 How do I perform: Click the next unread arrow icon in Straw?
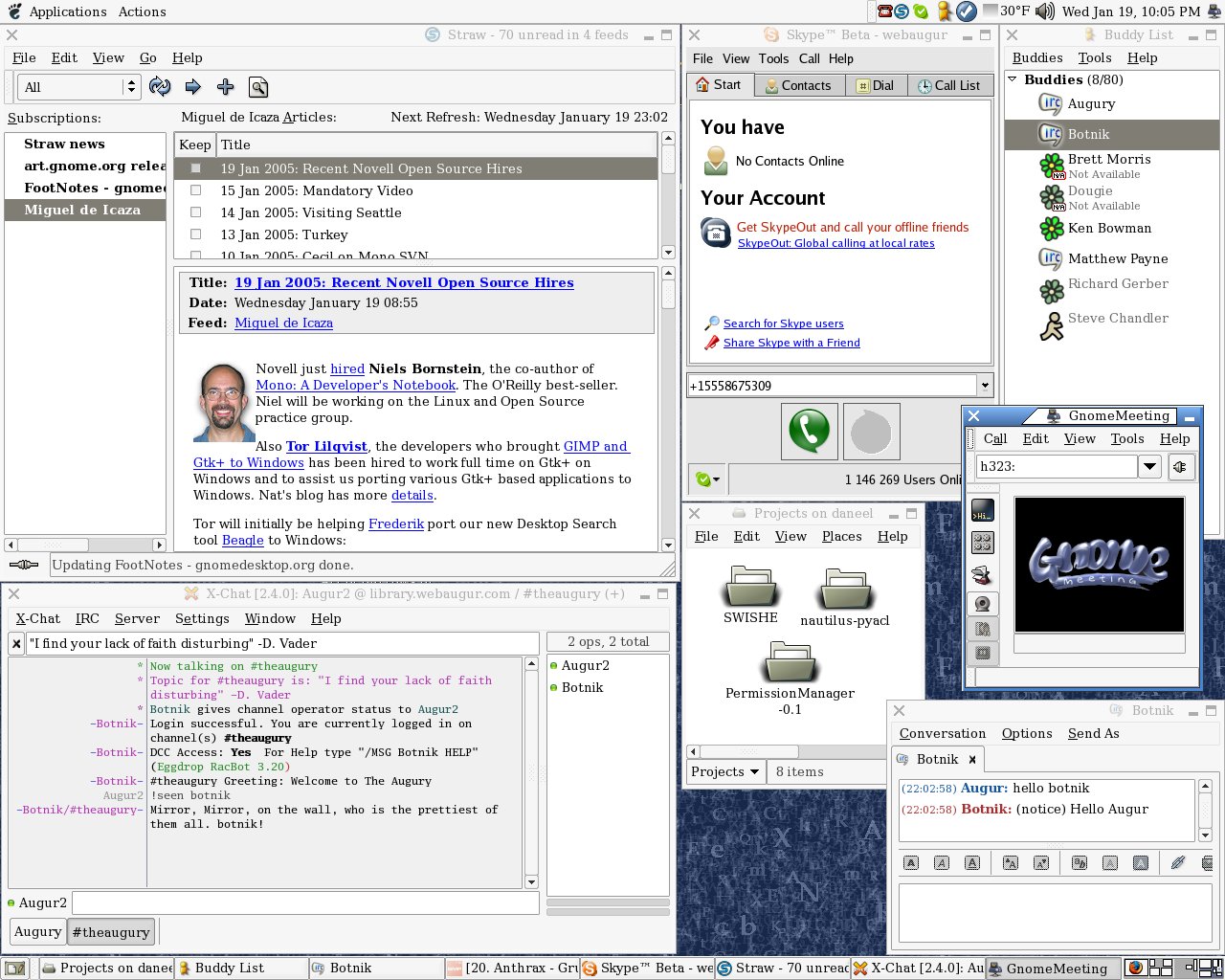[192, 87]
